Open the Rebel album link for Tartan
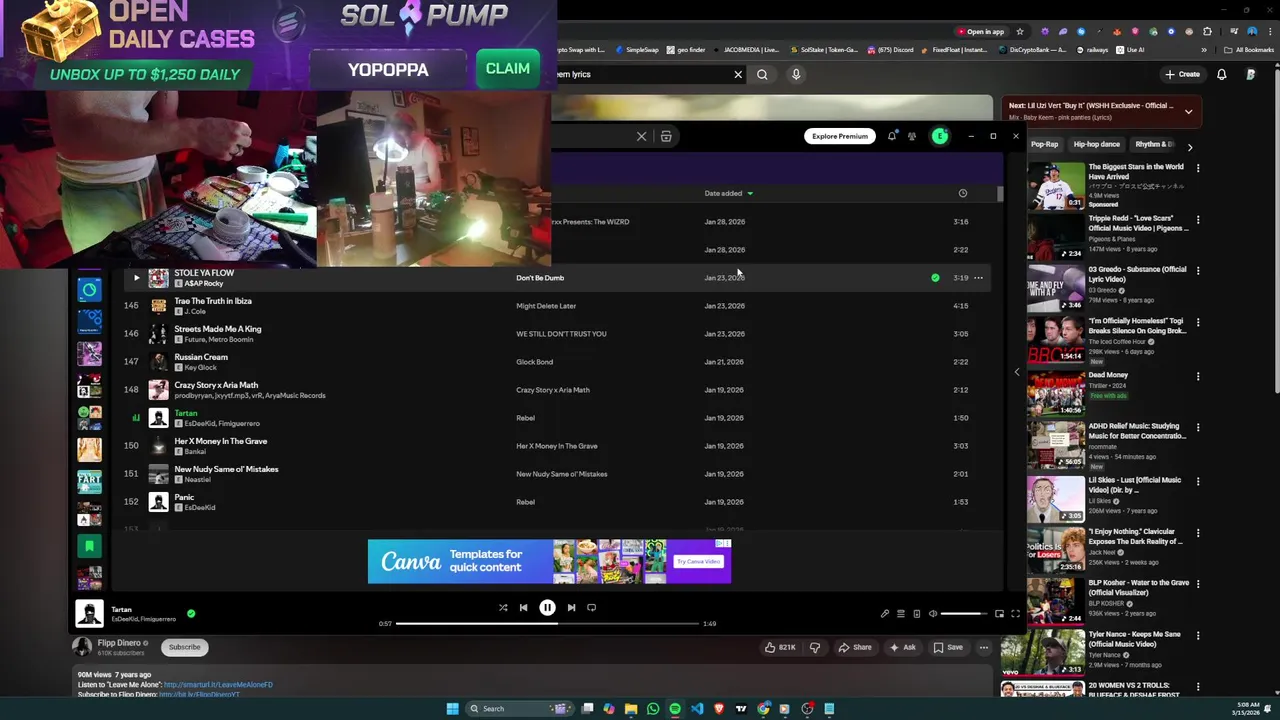Screen dimensions: 1280x720 525,418
